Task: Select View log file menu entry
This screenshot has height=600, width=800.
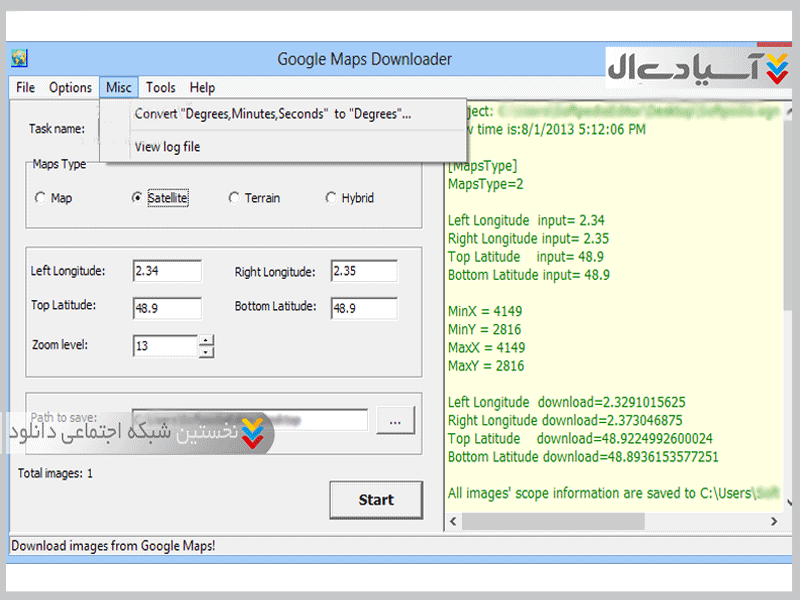Action: 167,147
